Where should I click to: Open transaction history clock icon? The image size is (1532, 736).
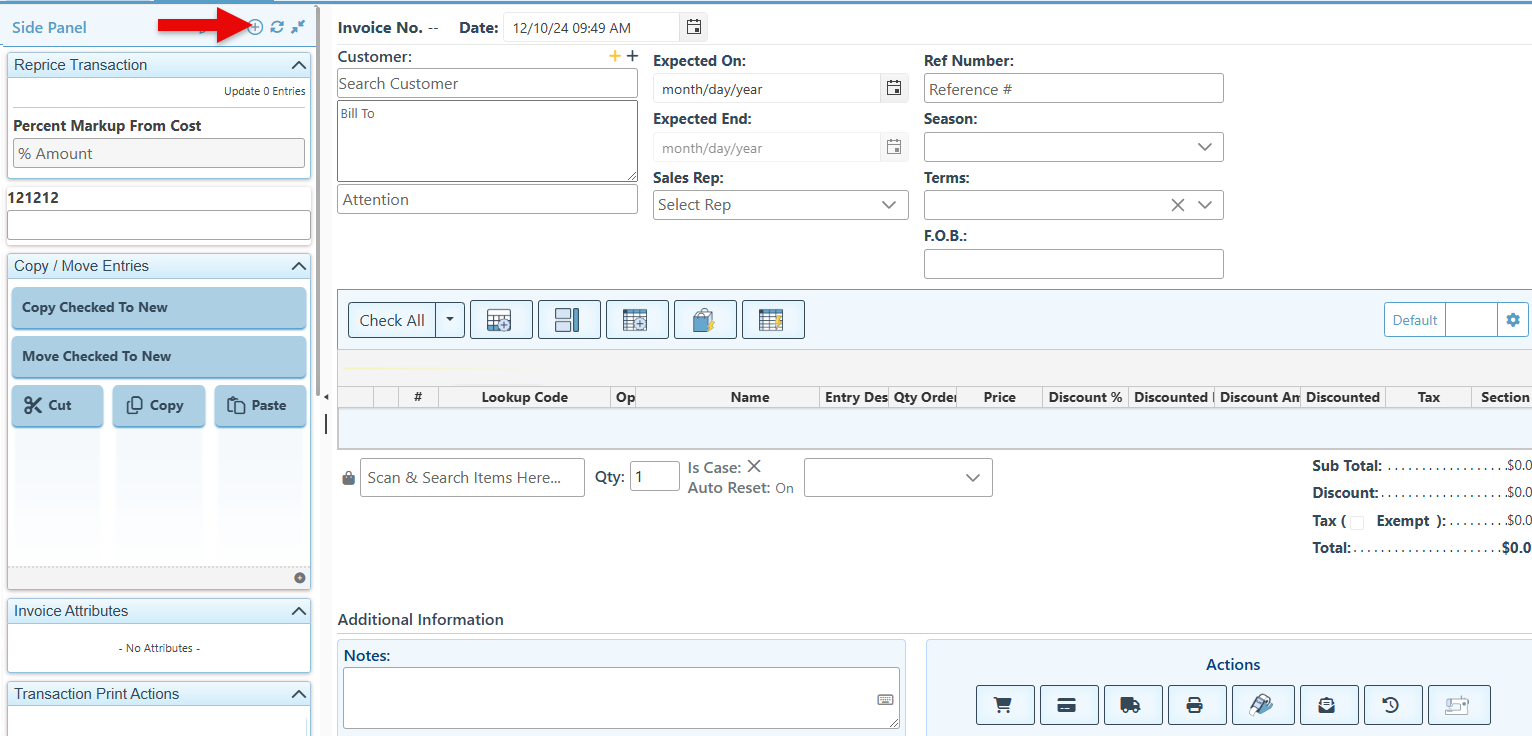pyautogui.click(x=1391, y=705)
